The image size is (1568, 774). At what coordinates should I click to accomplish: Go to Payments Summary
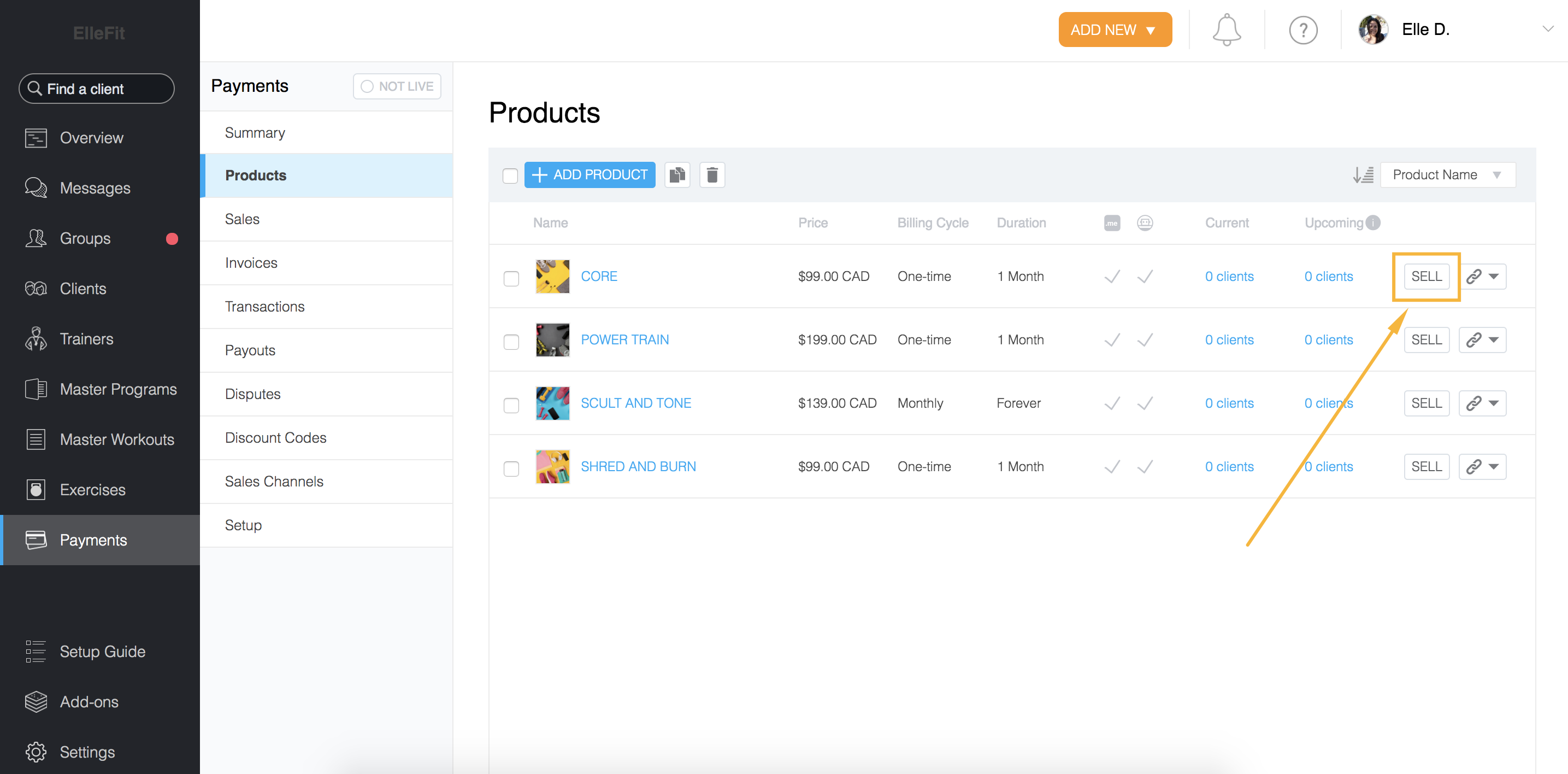pyautogui.click(x=326, y=133)
